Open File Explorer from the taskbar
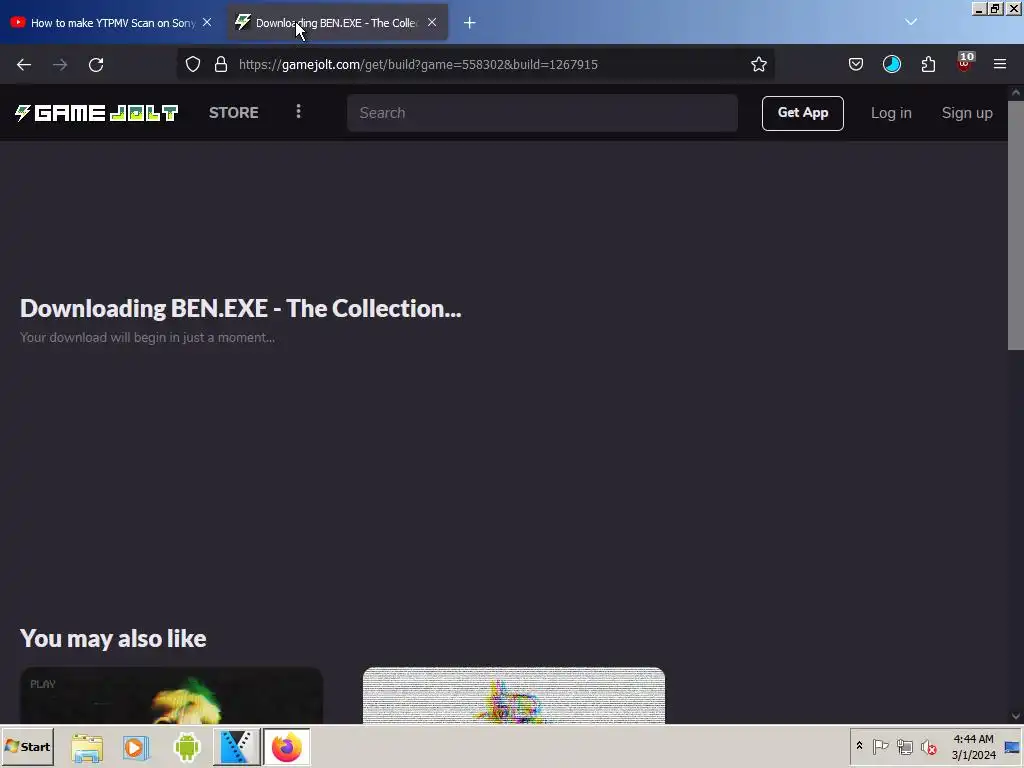Screen dimensions: 1024x768 coord(87,747)
